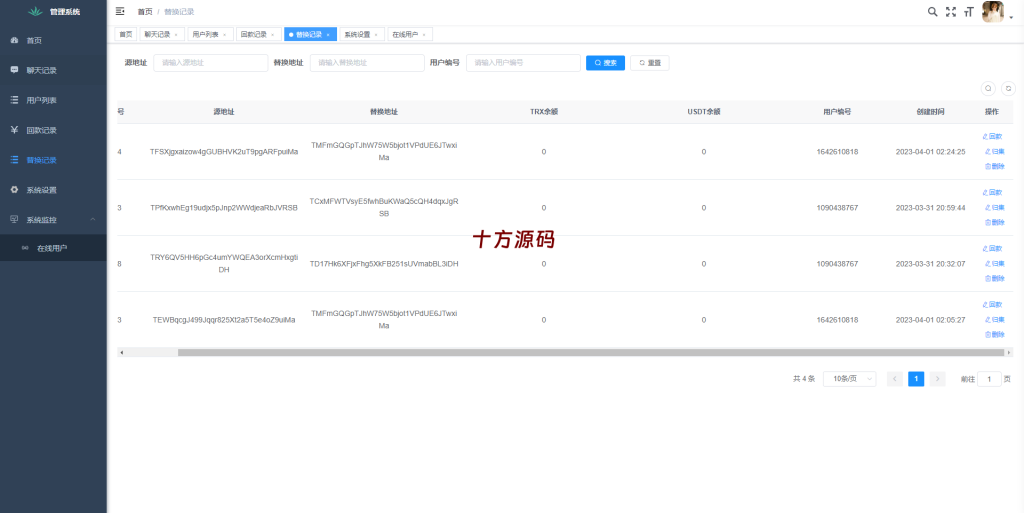Open 首页 in the sidebar

54,40
